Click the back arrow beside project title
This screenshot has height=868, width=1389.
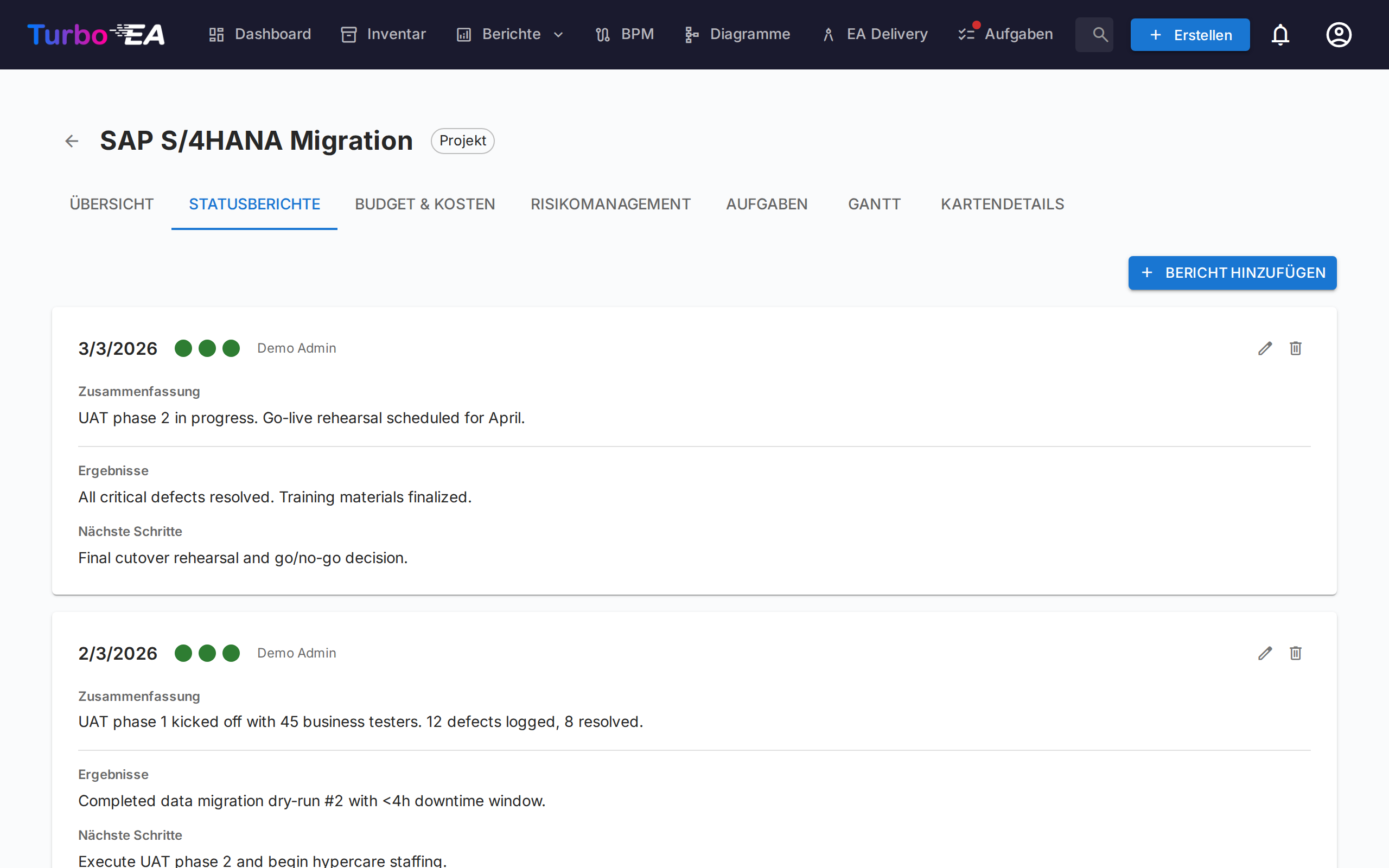tap(72, 141)
